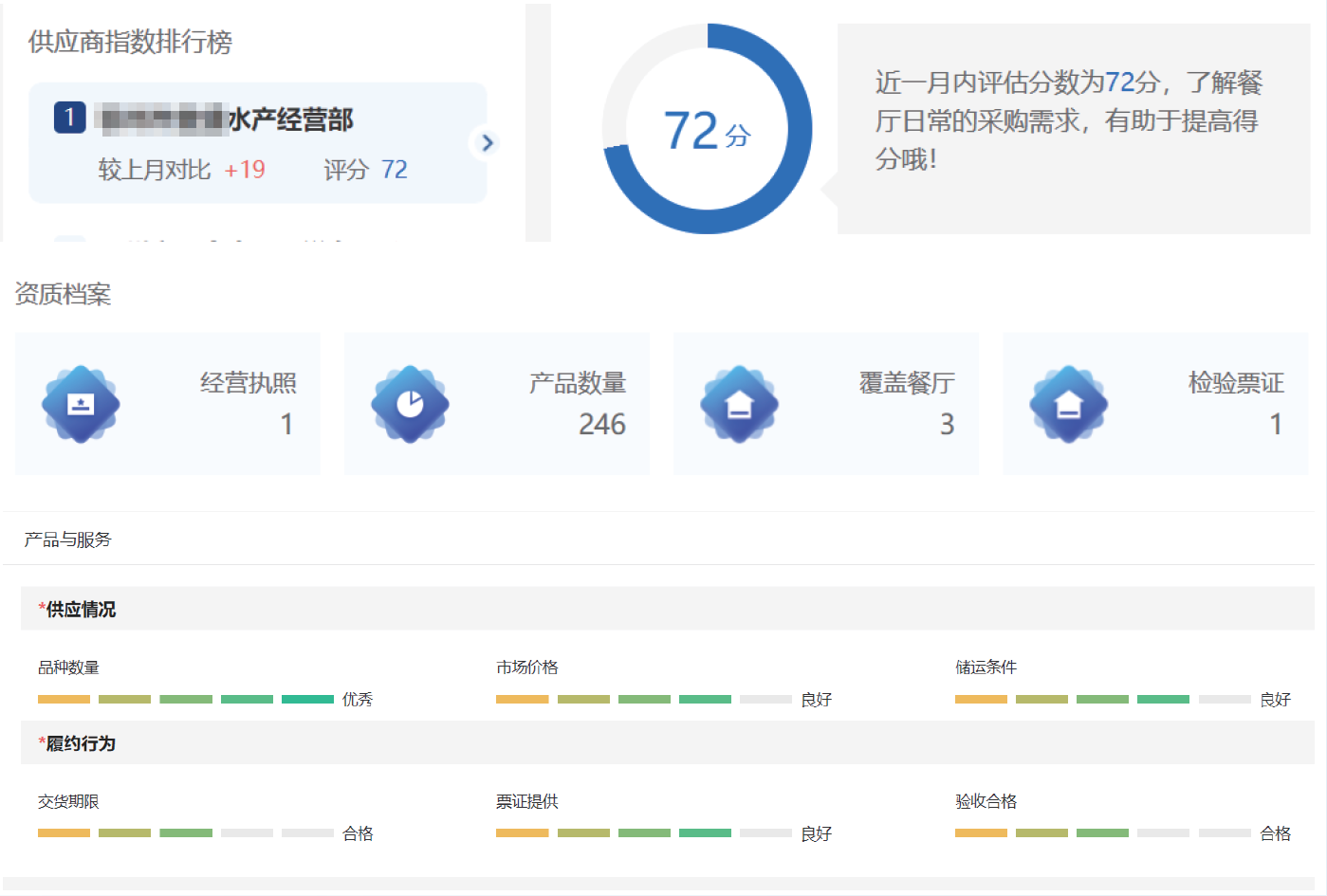Viewport: 1327px width, 896px height.
Task: Click the 交货期限 rating bar
Action: (x=186, y=833)
